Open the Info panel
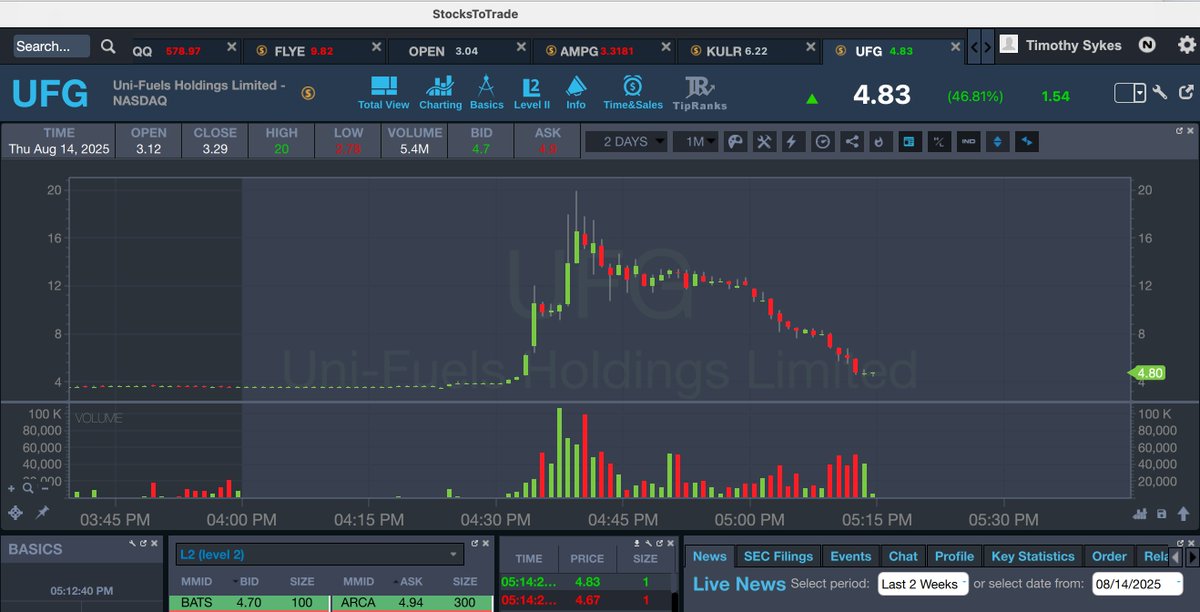 coord(576,92)
